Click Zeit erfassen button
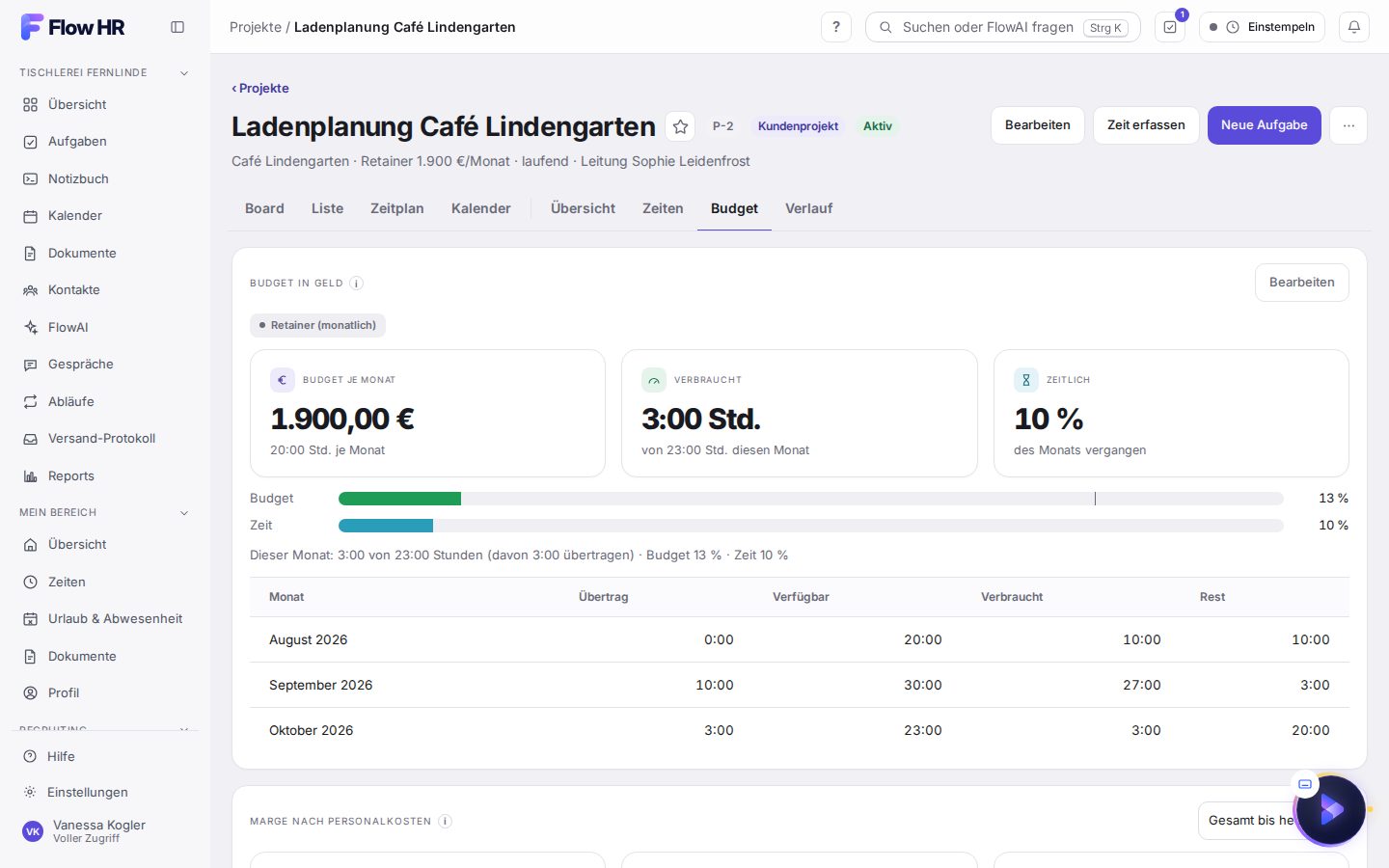The image size is (1389, 868). 1146,125
